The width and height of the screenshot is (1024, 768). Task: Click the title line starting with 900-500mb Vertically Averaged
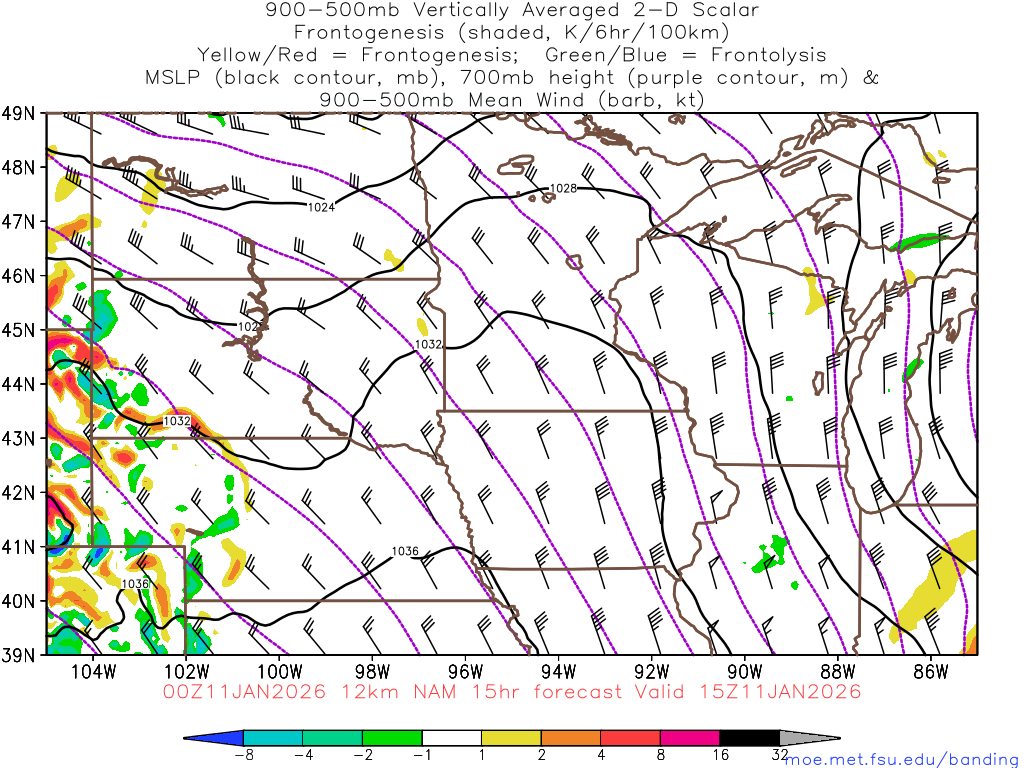[x=512, y=11]
